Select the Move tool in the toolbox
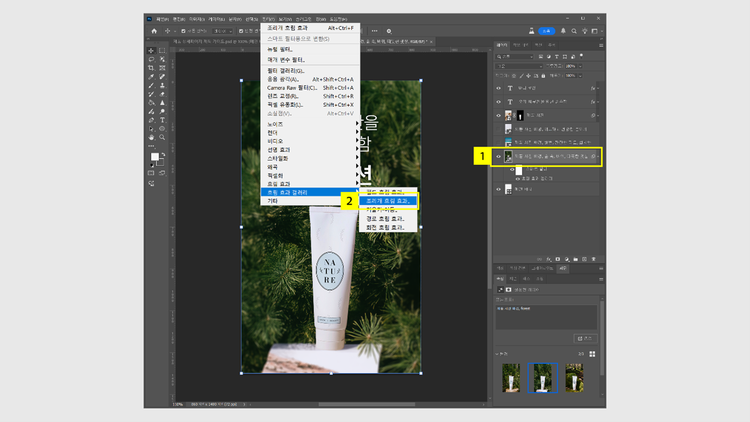The width and height of the screenshot is (750, 422). click(151, 51)
